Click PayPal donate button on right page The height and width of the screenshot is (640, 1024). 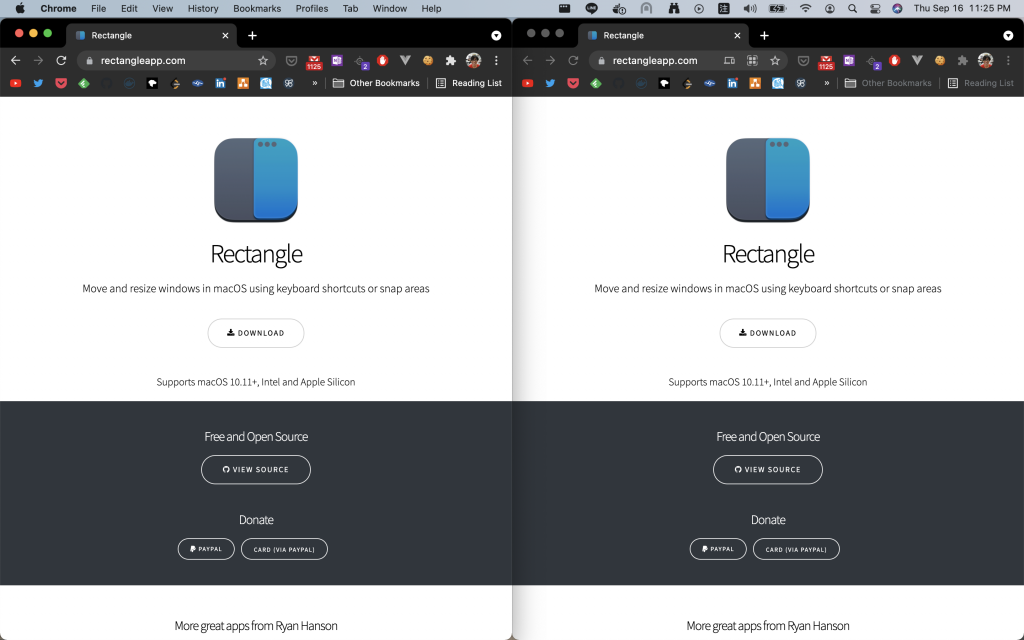tap(718, 549)
